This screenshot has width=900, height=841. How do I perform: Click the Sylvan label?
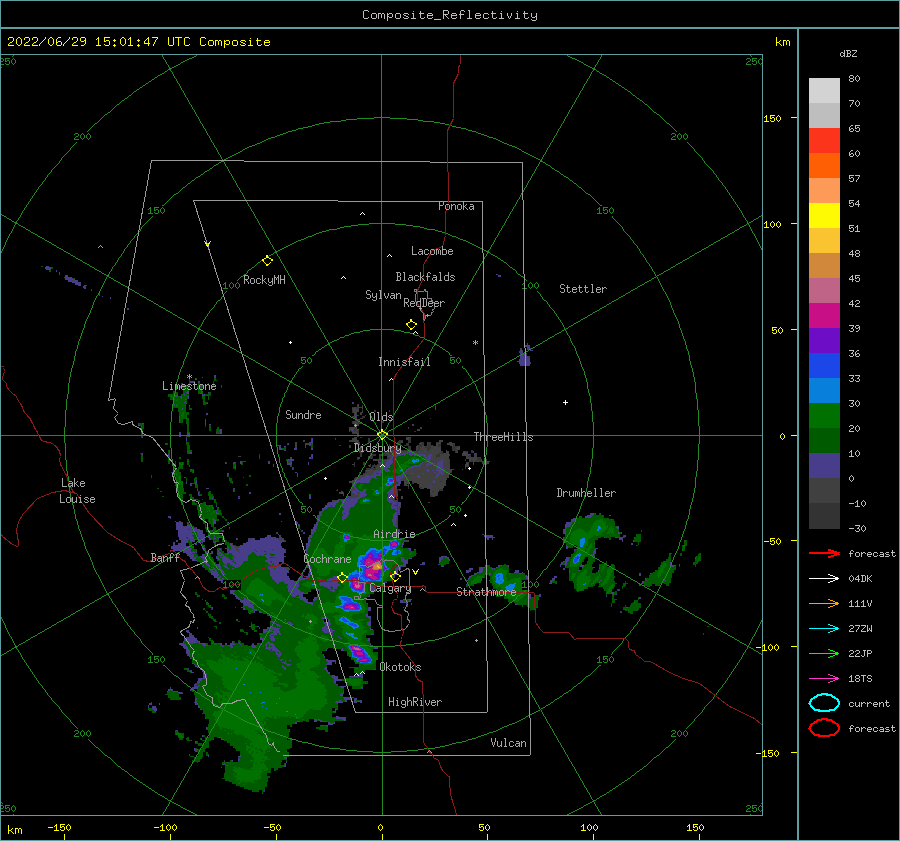click(x=383, y=295)
